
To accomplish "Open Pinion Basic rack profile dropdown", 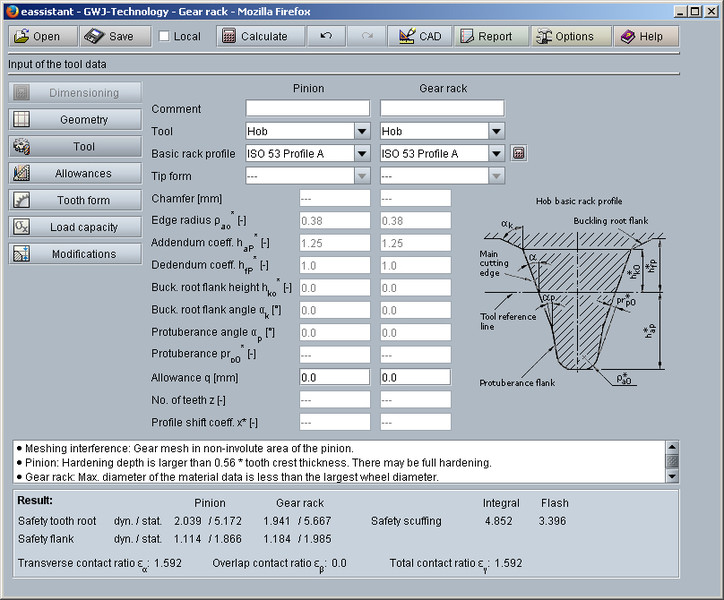I will 361,154.
